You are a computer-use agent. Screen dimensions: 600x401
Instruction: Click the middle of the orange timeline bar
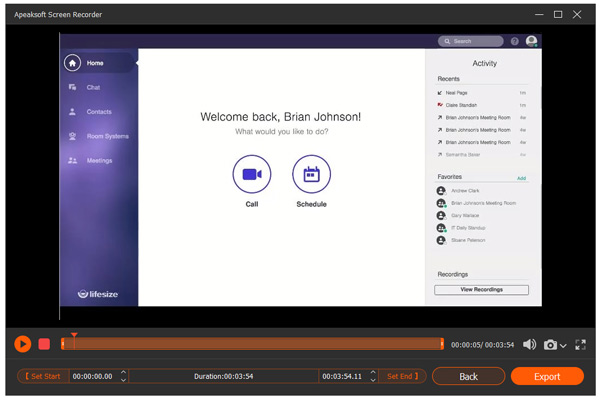pyautogui.click(x=253, y=344)
